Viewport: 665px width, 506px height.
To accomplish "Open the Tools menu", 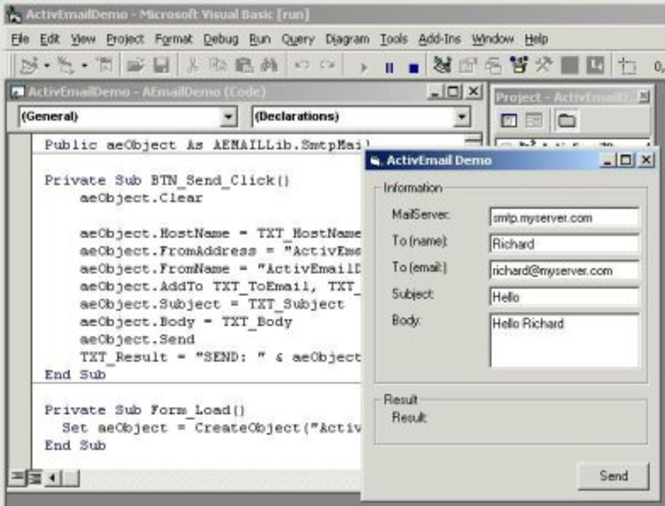I will pos(394,39).
